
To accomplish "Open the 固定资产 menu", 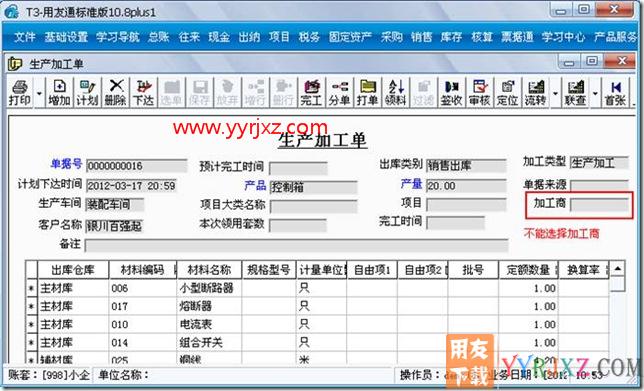I will 350,37.
